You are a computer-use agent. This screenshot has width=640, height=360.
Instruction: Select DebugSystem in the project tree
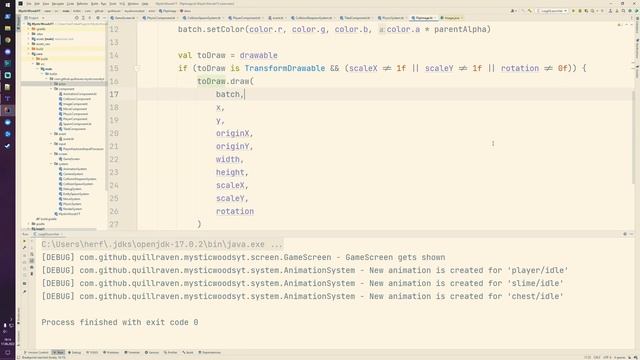point(70,189)
